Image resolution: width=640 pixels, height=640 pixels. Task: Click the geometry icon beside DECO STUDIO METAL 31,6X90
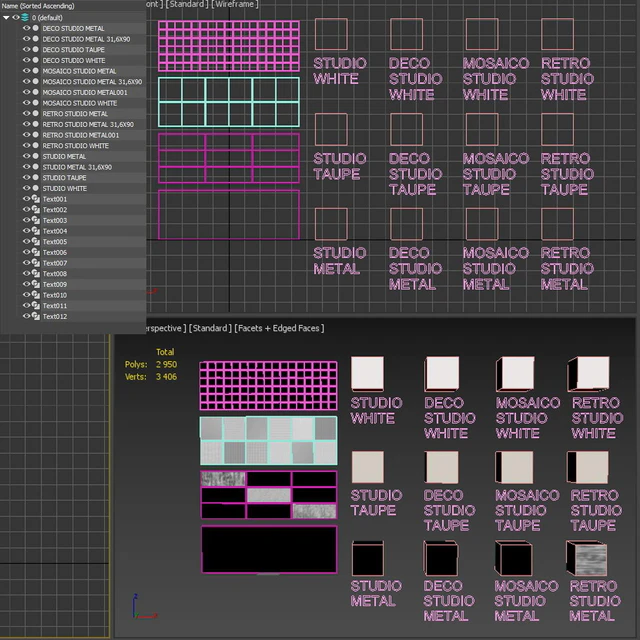[36, 39]
